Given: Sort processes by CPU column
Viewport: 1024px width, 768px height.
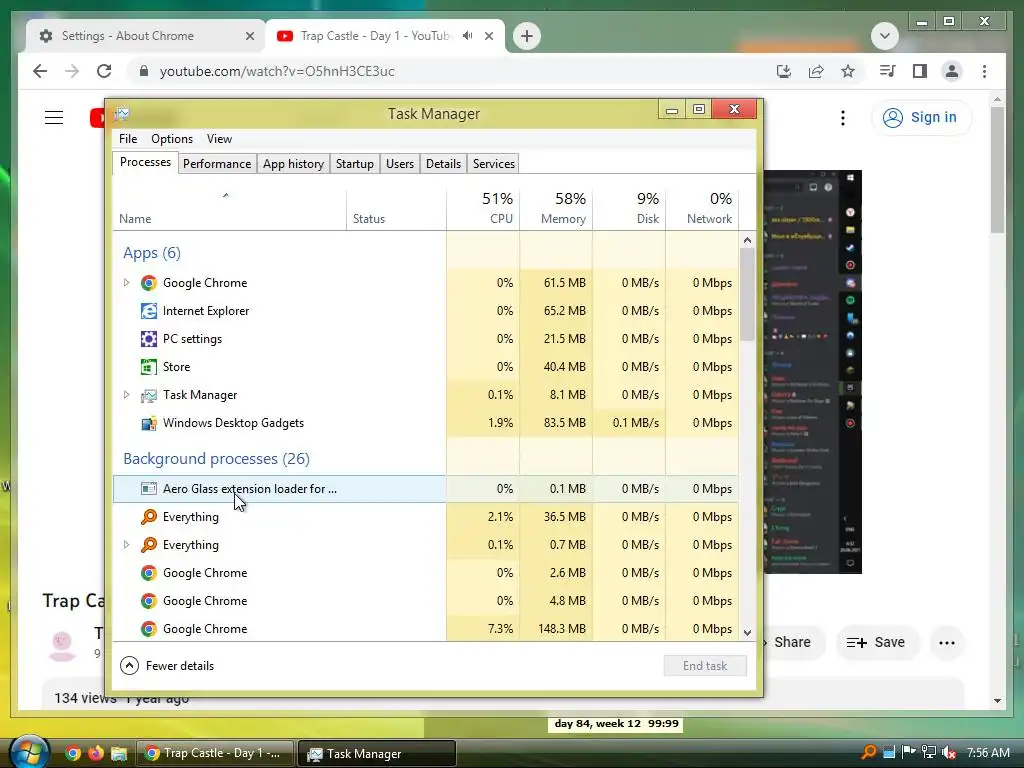Looking at the screenshot, I should point(483,208).
